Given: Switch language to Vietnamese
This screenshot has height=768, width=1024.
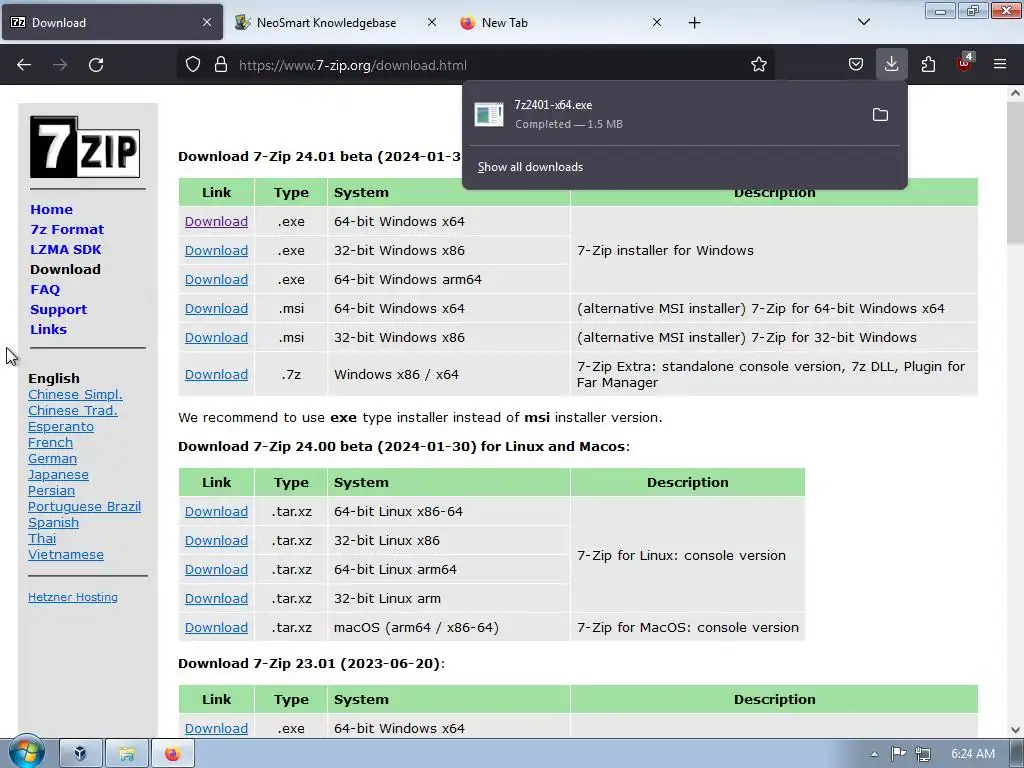Looking at the screenshot, I should (66, 554).
